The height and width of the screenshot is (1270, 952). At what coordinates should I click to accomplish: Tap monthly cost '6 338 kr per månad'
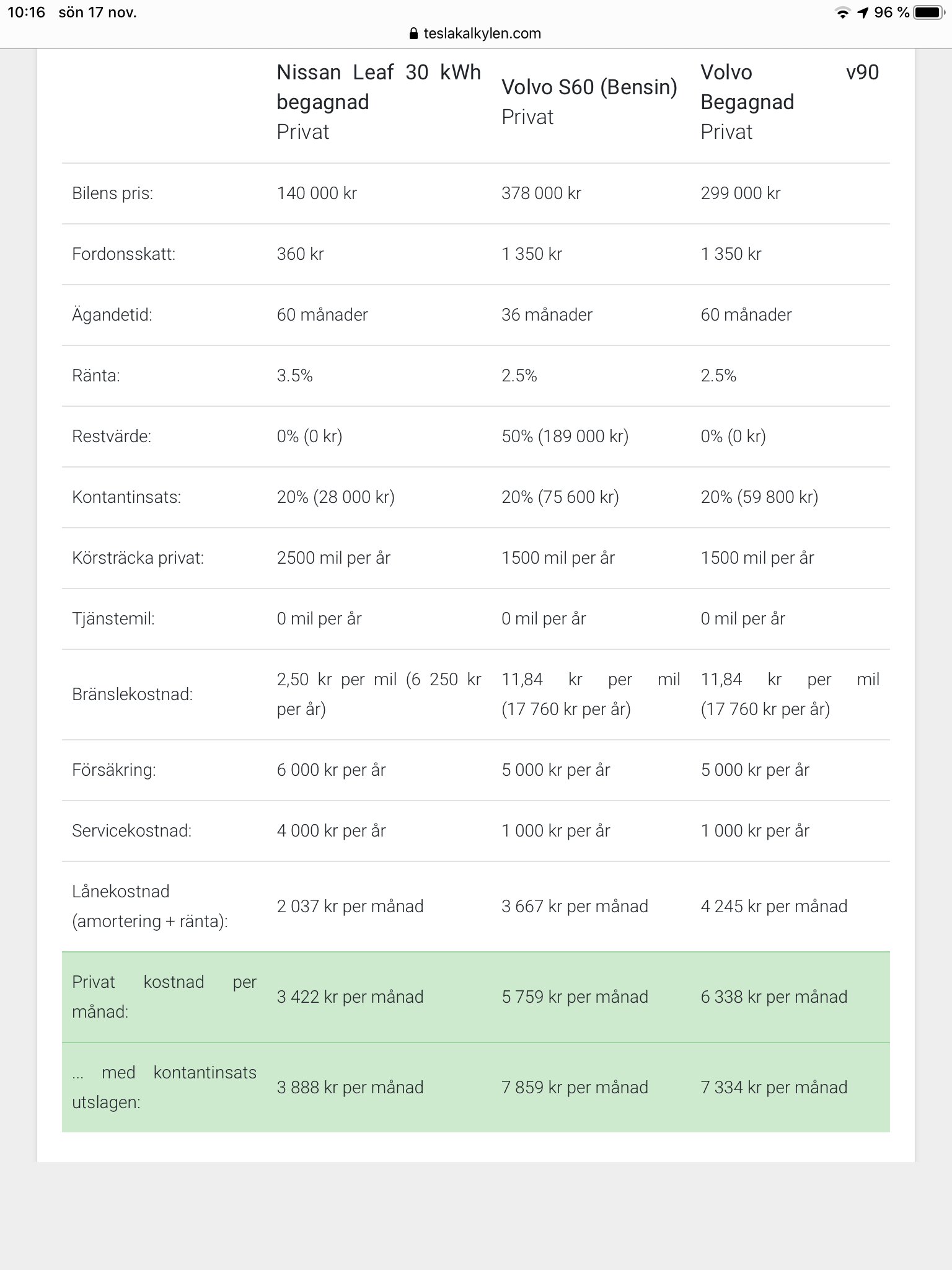point(773,997)
